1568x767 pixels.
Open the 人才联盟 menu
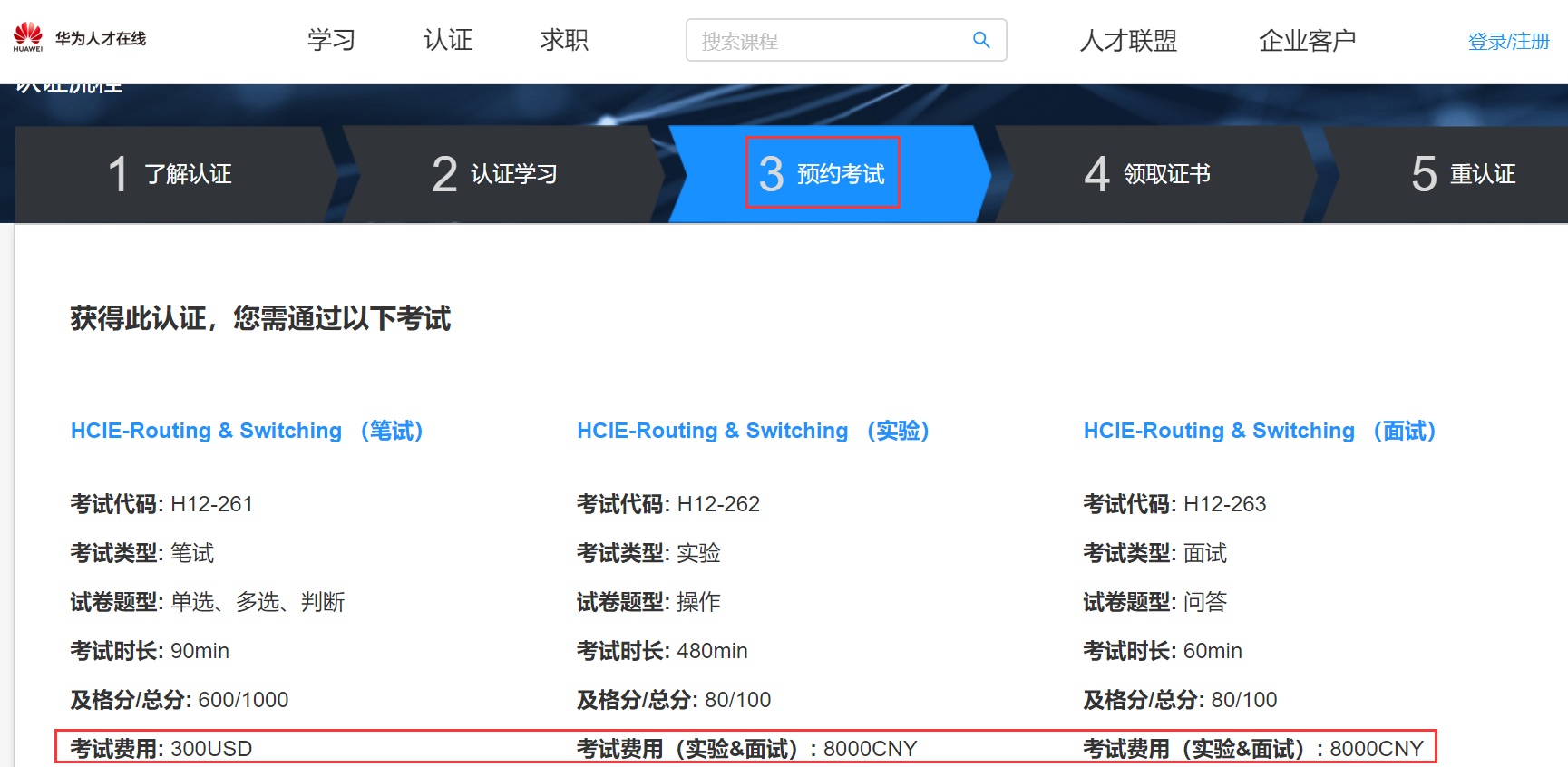pos(1128,41)
